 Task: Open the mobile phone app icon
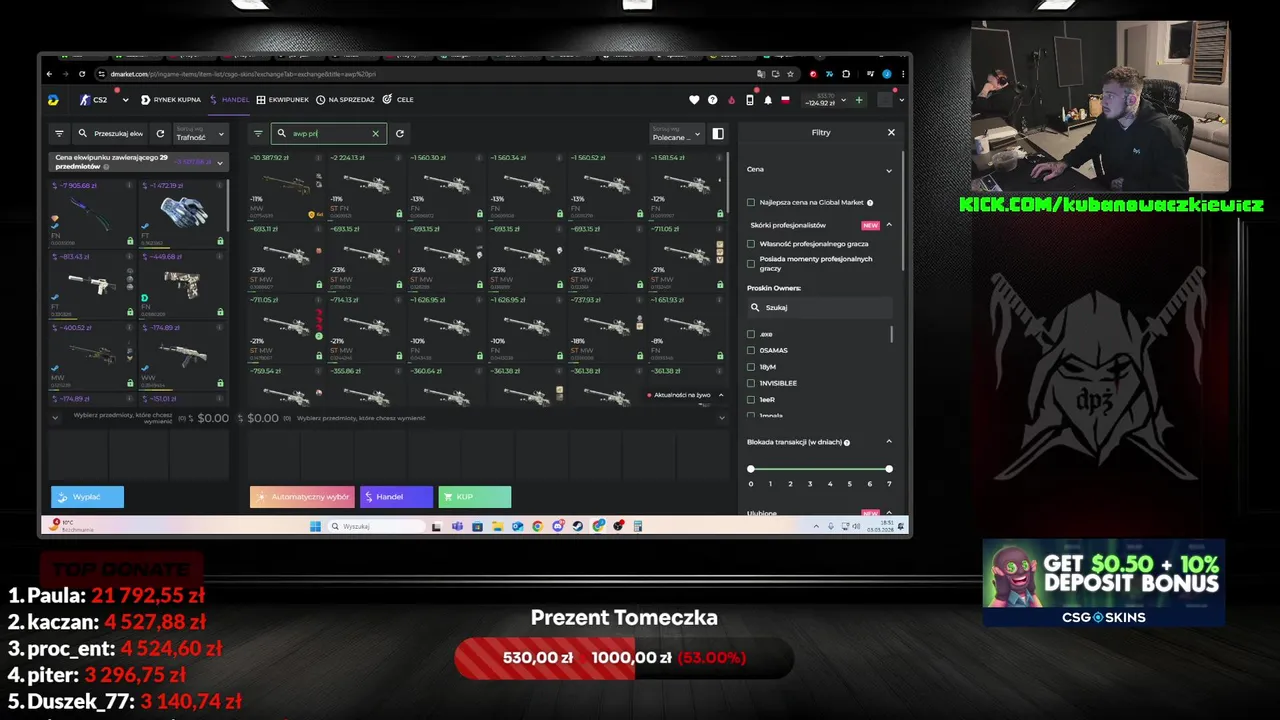[x=750, y=100]
